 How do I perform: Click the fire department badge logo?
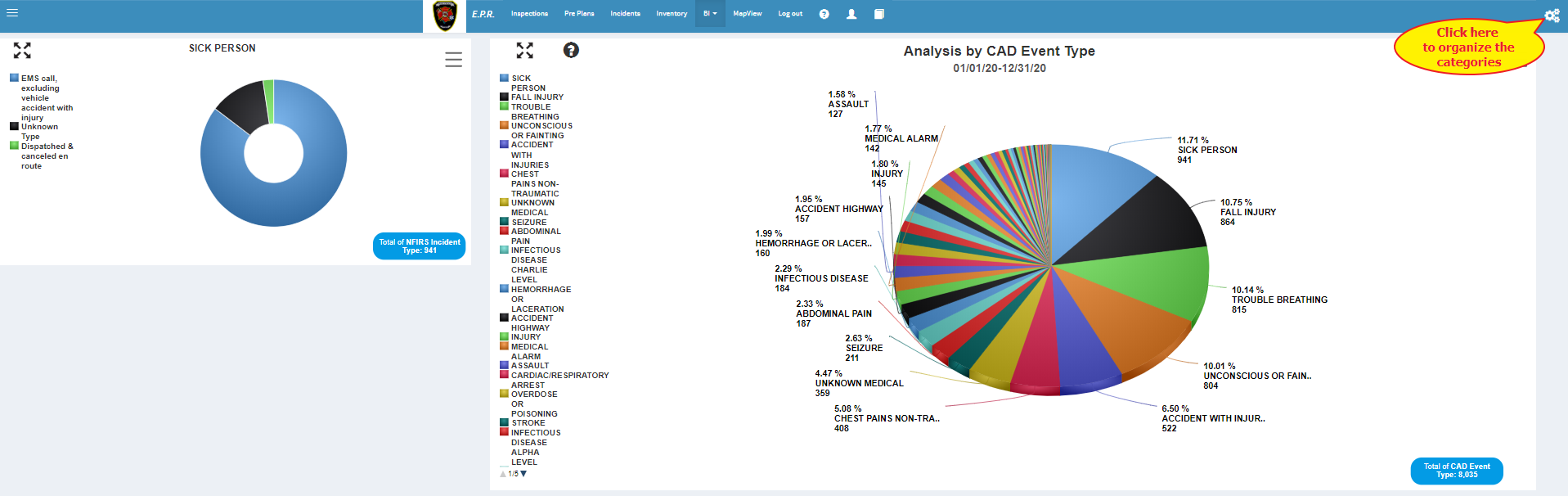[x=444, y=16]
